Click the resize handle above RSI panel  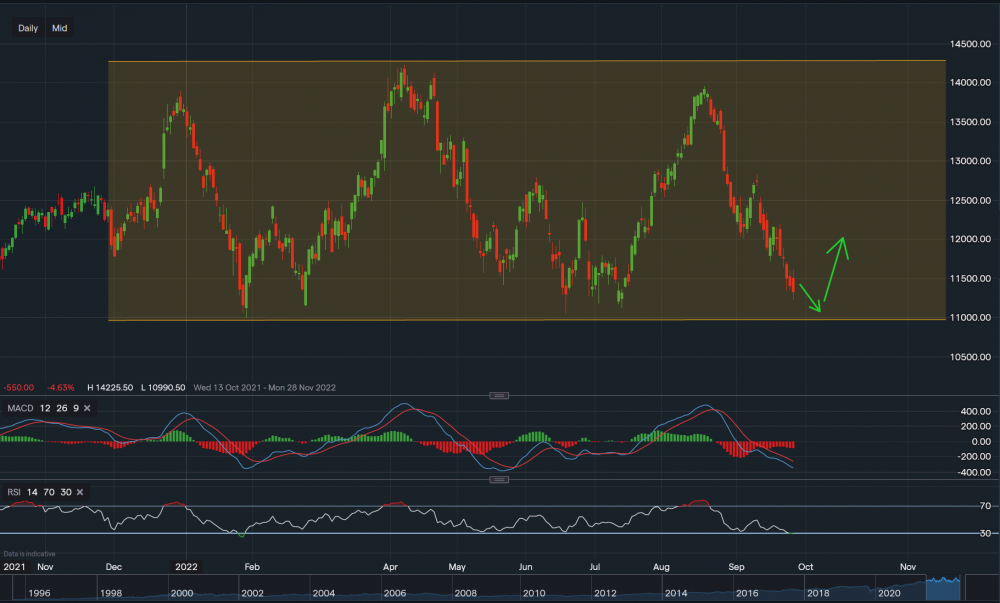point(497,480)
